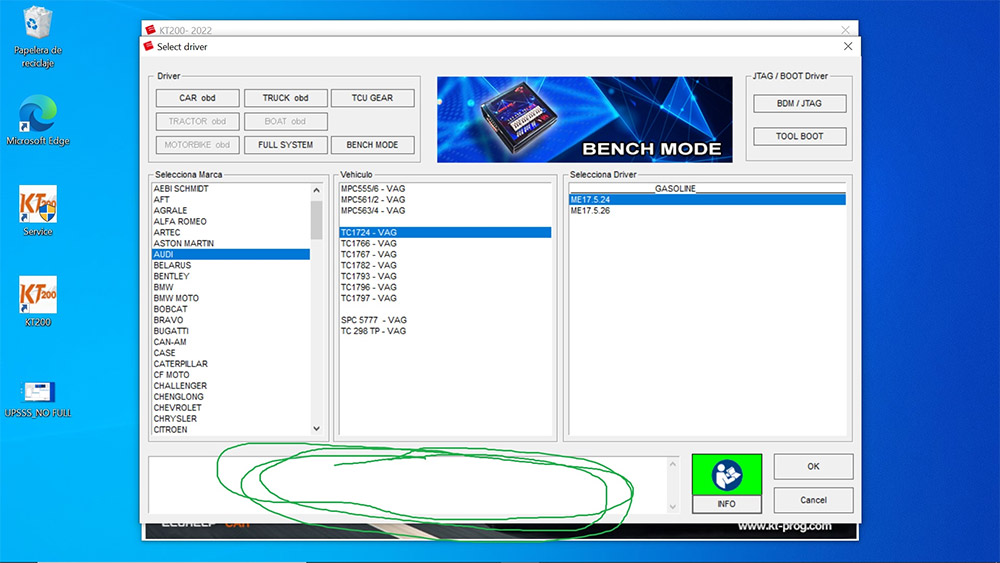Viewport: 1000px width, 563px height.
Task: Select CATERPILLAR in the brand list
Action: tap(231, 363)
